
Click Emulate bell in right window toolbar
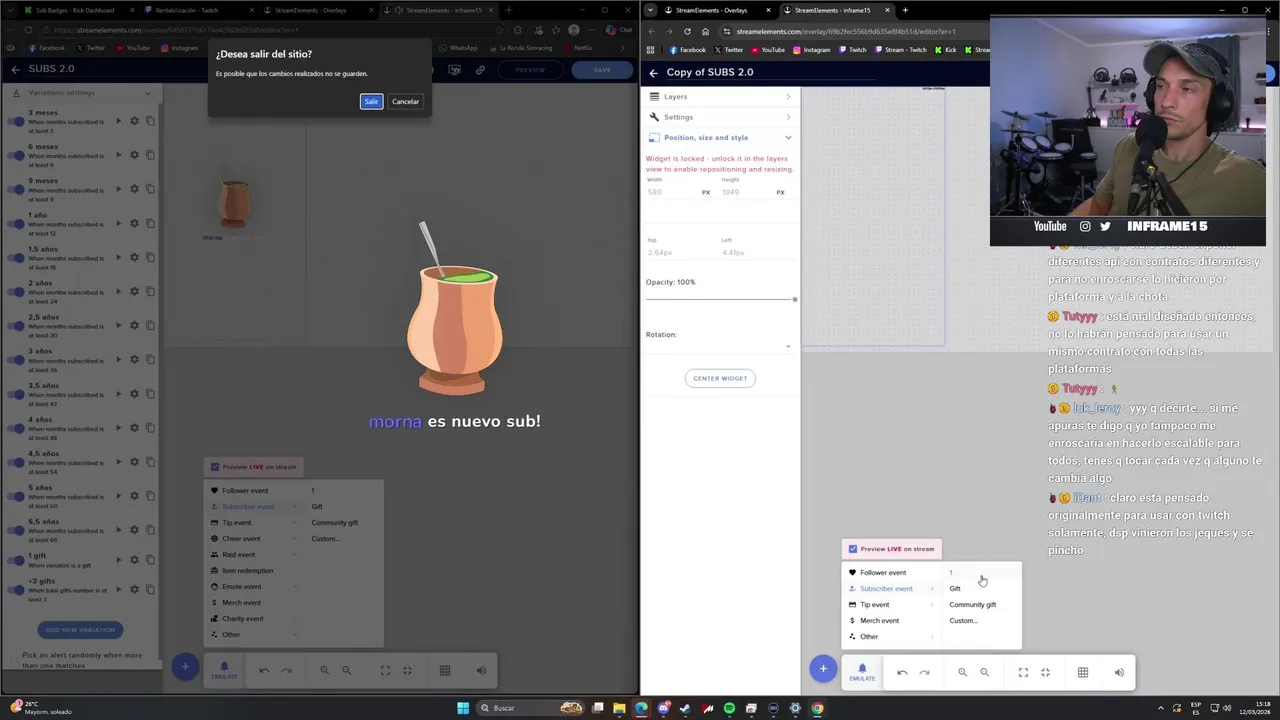(x=862, y=672)
